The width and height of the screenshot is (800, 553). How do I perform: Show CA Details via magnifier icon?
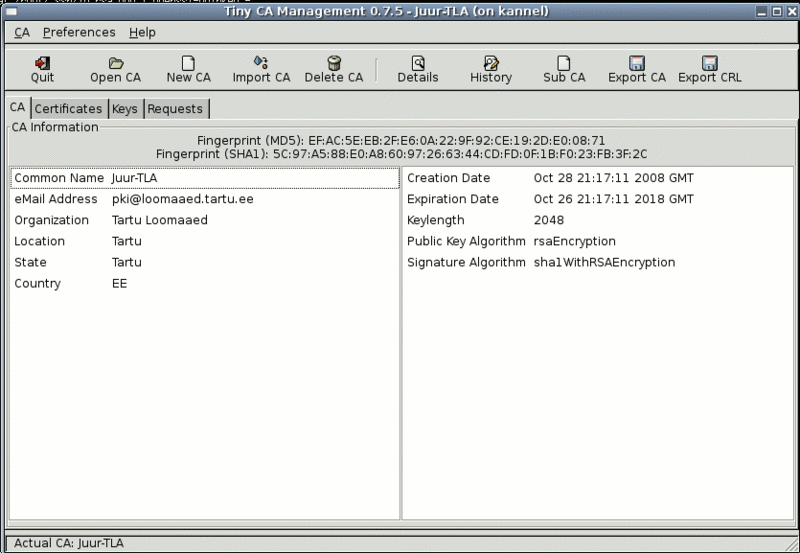[418, 63]
